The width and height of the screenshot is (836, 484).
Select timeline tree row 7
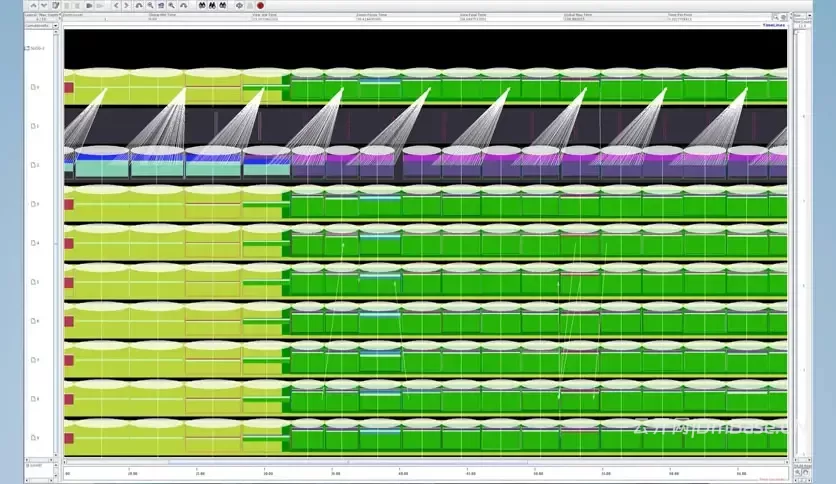35,359
